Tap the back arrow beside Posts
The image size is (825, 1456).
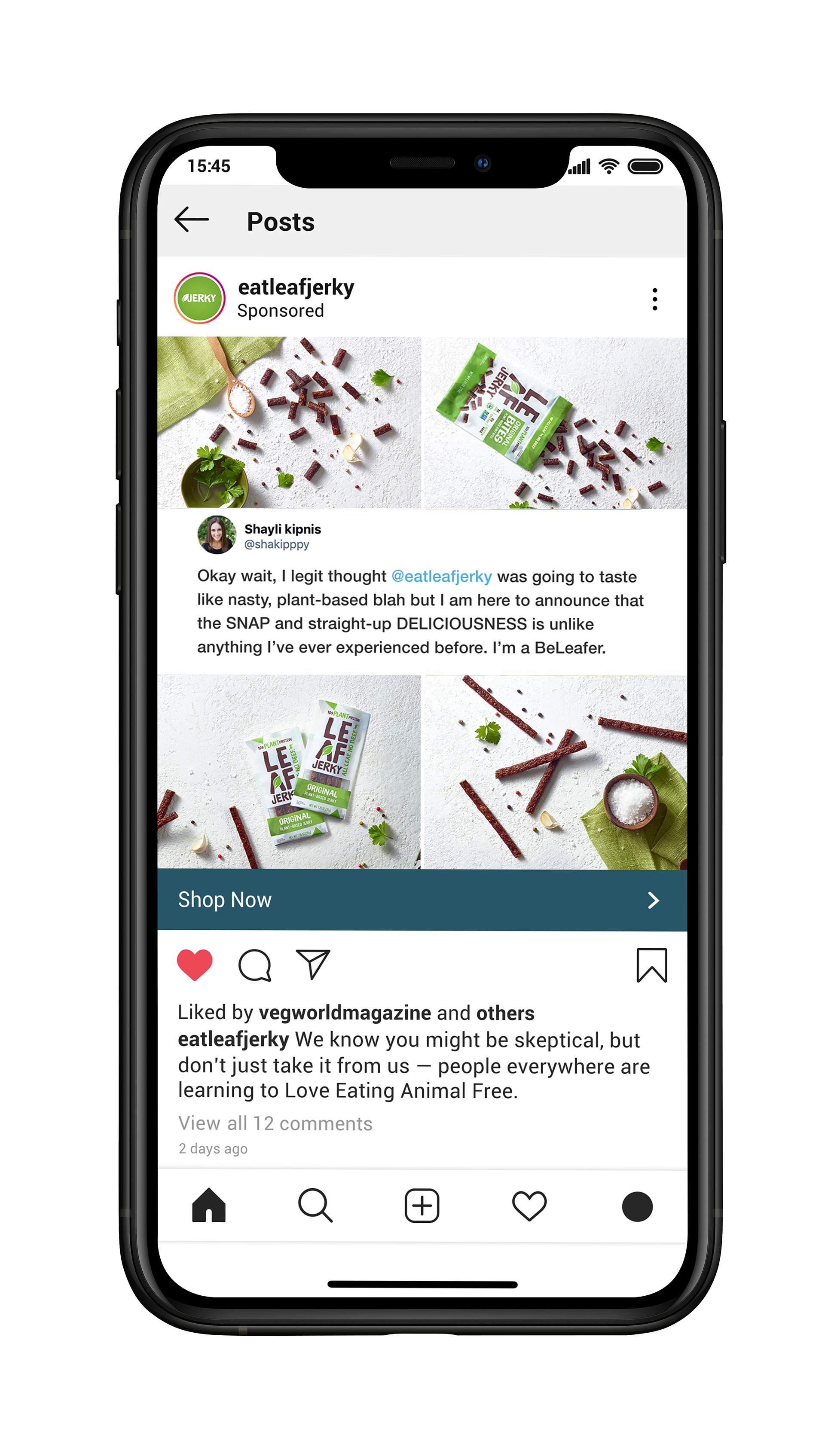click(x=192, y=220)
